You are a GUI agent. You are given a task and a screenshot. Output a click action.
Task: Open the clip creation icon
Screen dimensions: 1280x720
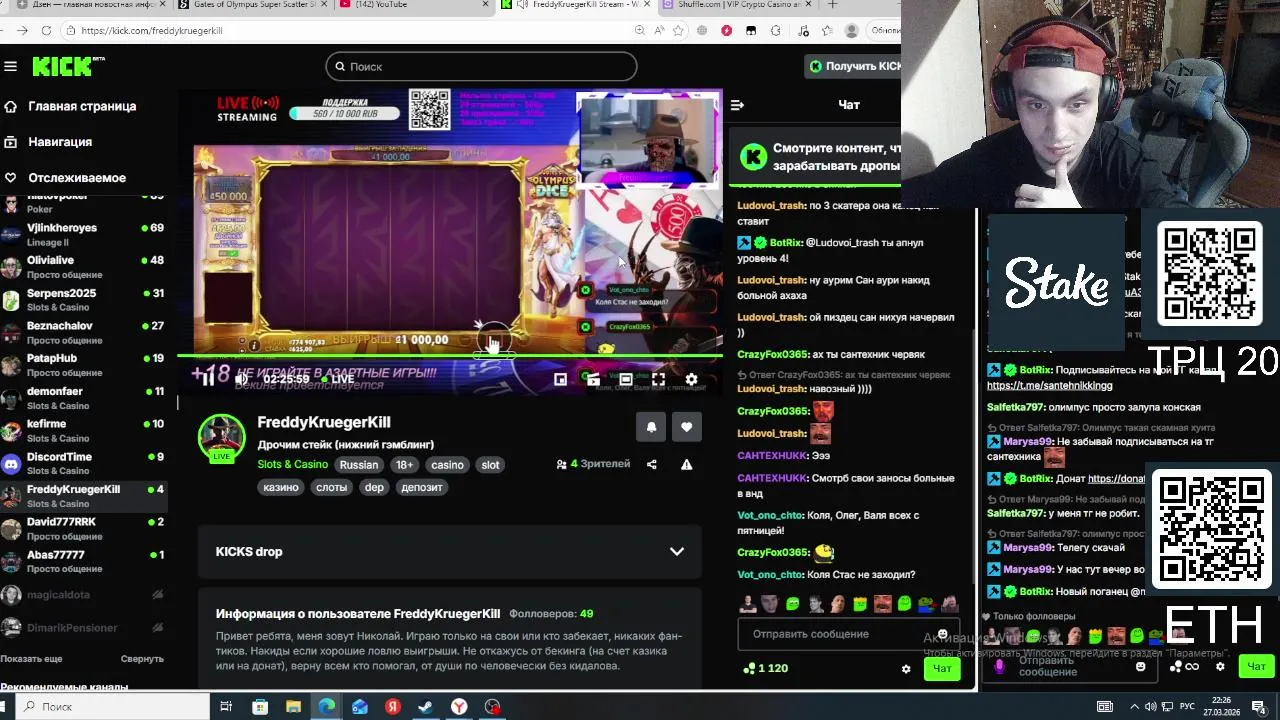point(593,379)
